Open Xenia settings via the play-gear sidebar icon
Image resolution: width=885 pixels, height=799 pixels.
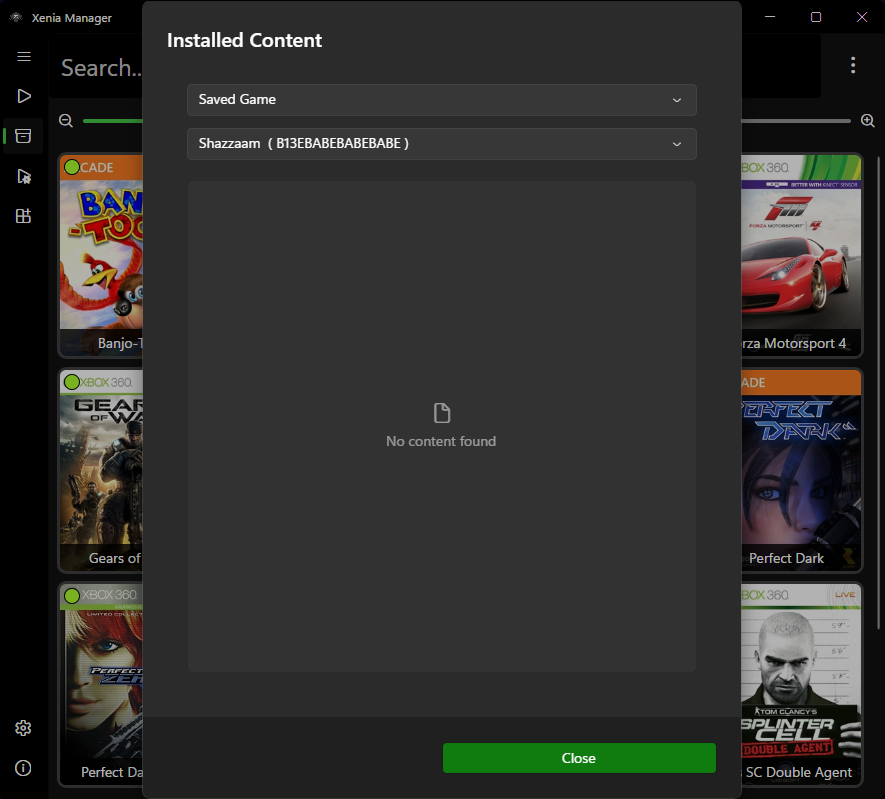(x=23, y=176)
